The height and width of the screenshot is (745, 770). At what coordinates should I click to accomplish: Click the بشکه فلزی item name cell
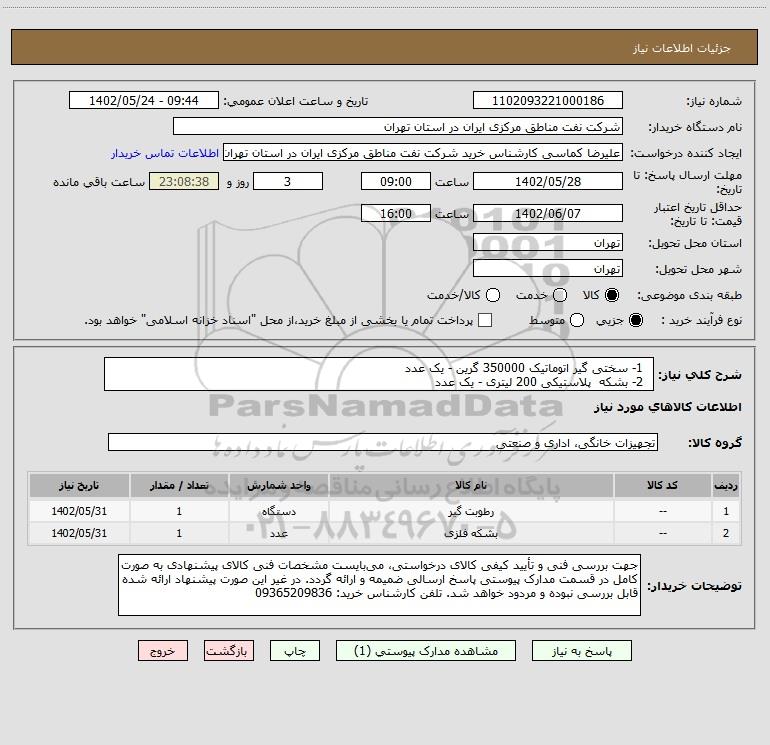click(470, 533)
